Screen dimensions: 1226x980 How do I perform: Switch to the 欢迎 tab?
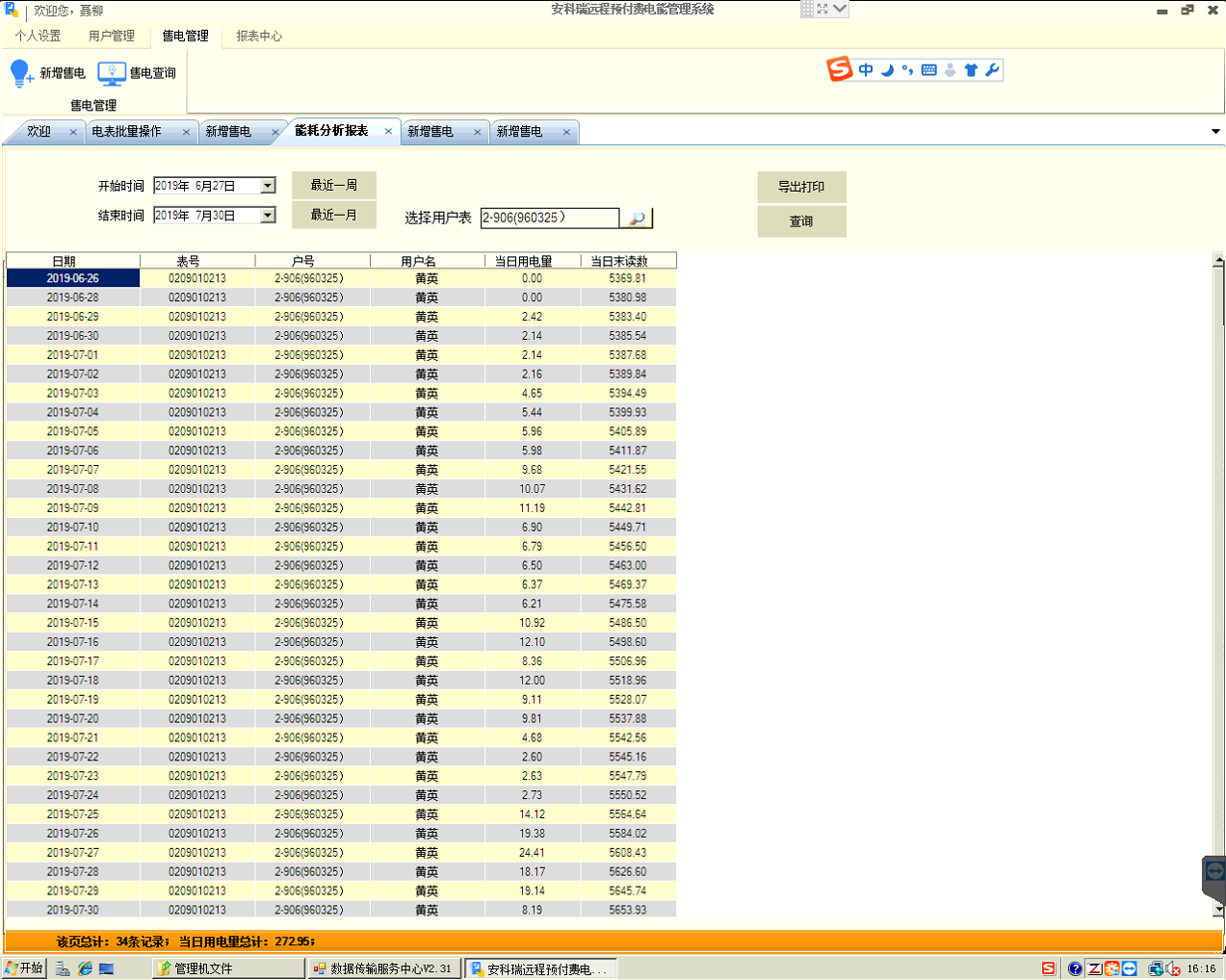(39, 132)
